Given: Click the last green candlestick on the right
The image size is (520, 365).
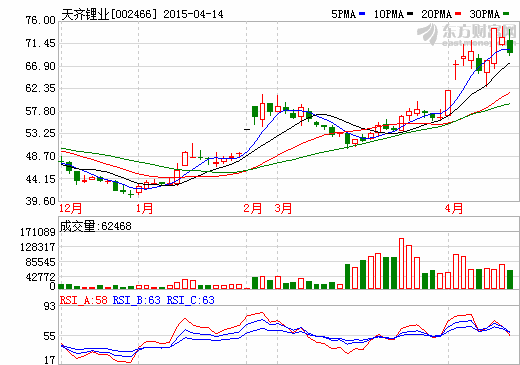Looking at the screenshot, I should click(510, 46).
